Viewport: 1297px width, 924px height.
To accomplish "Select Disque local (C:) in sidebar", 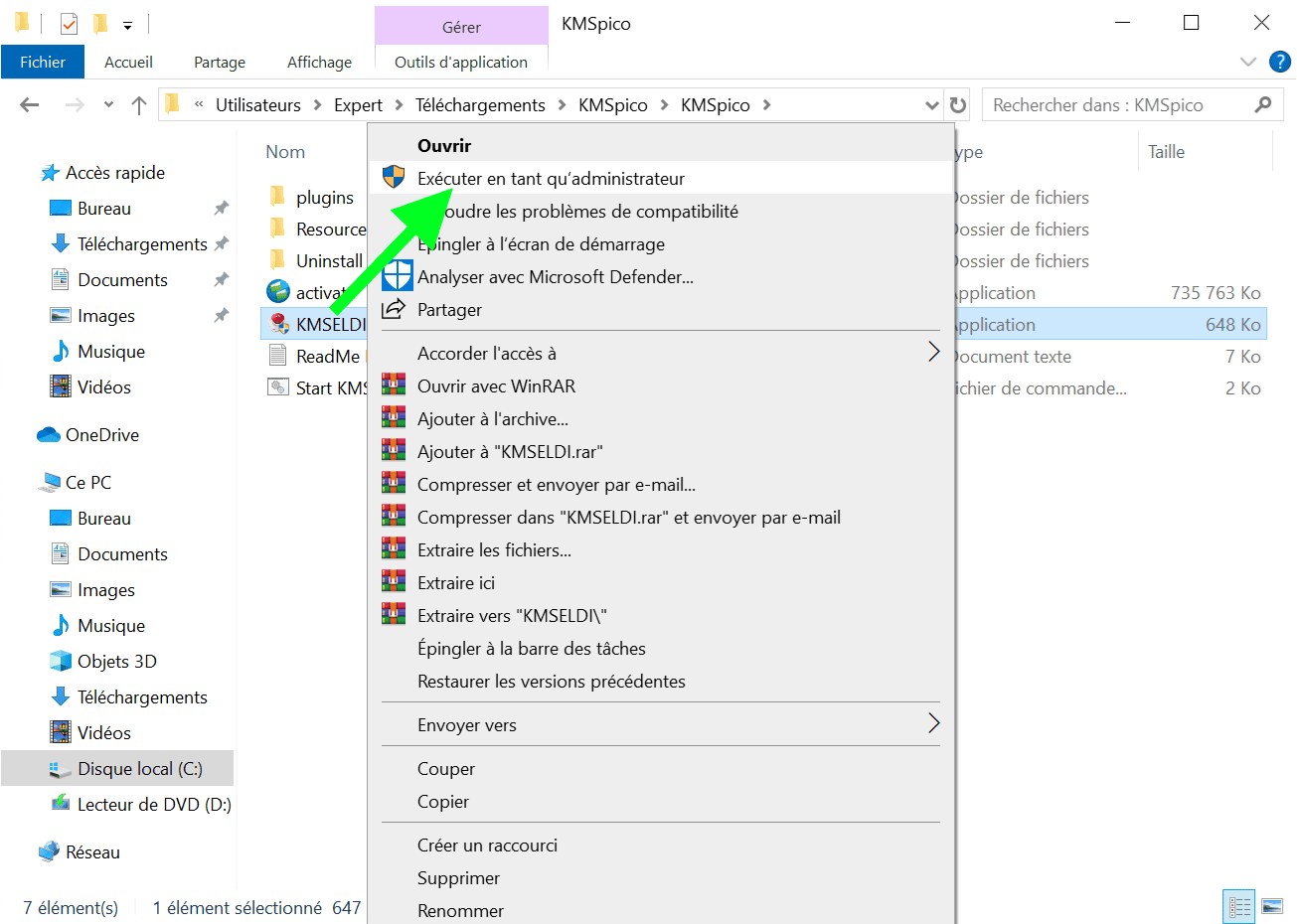I will pyautogui.click(x=139, y=769).
